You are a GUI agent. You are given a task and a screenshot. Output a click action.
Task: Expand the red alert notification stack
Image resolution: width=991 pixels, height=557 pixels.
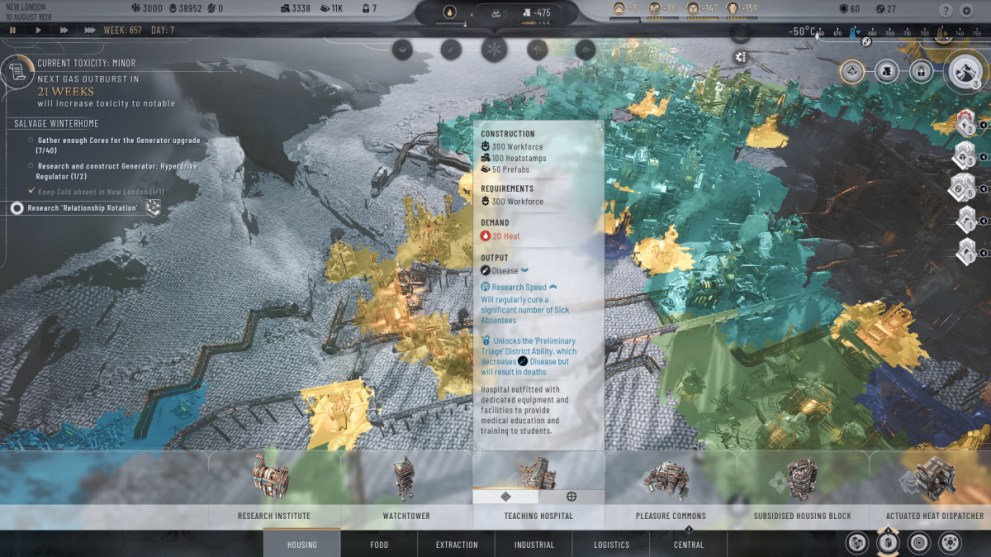964,123
